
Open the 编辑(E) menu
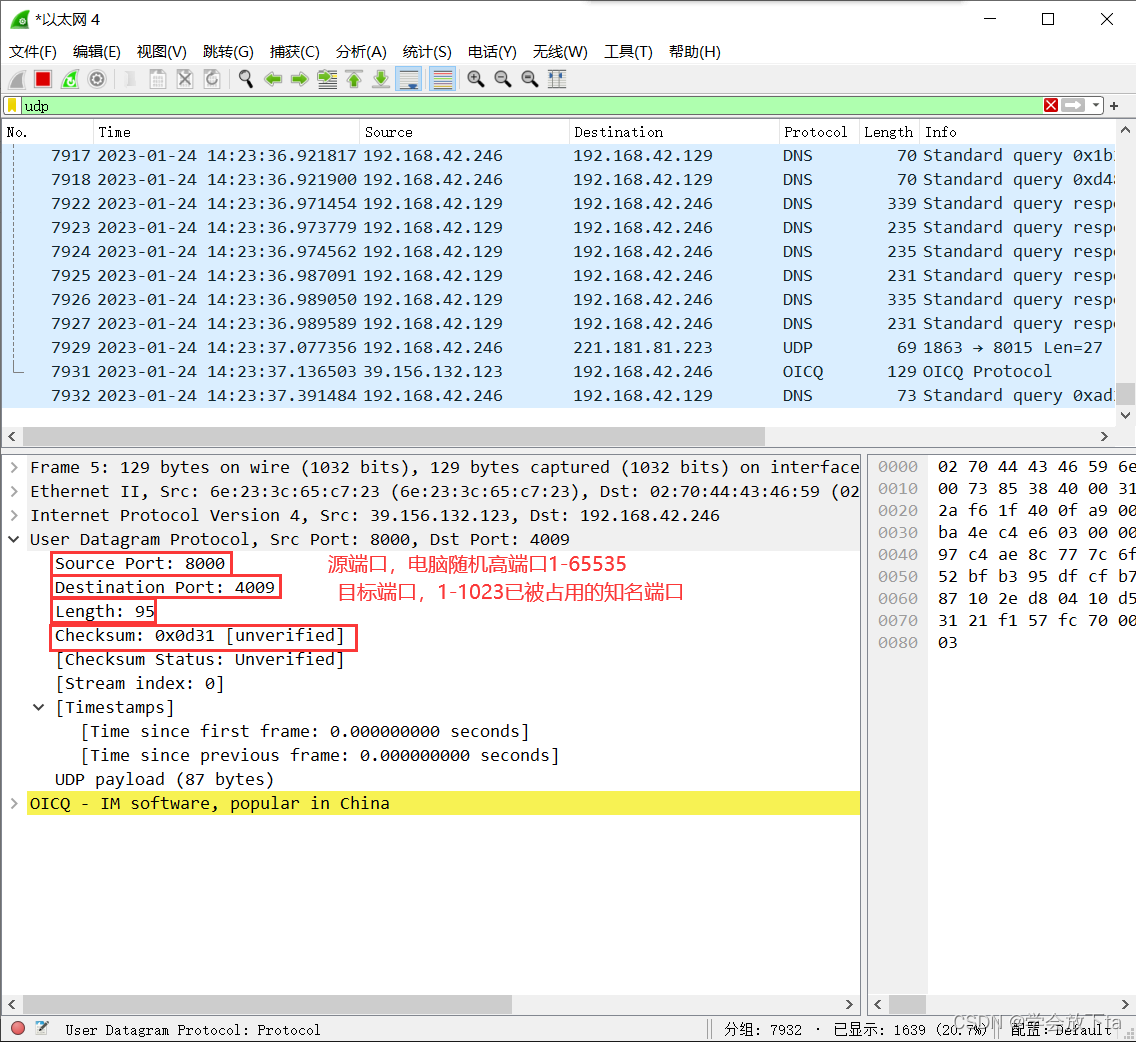[96, 51]
